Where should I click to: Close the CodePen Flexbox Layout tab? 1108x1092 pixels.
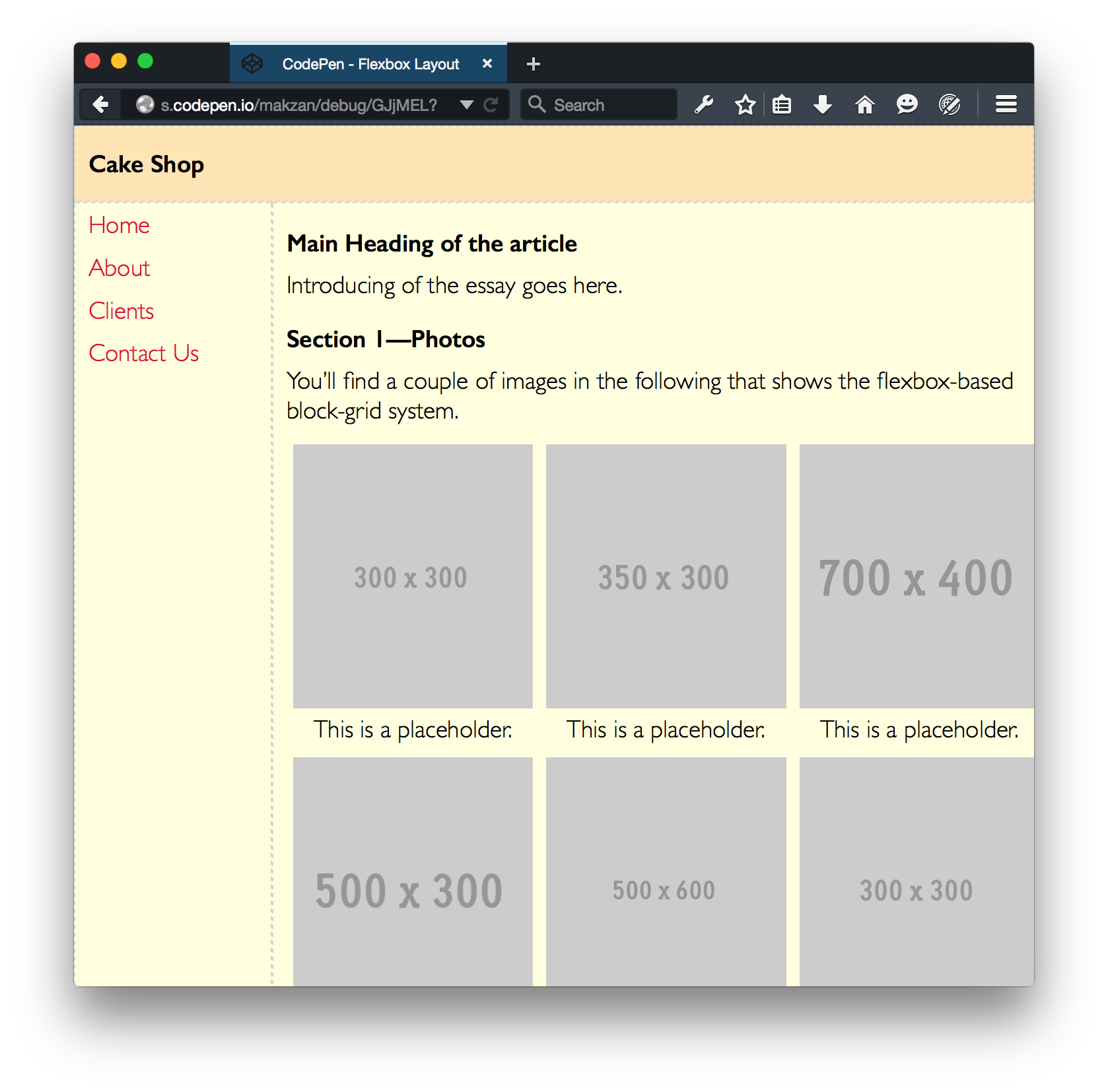(487, 63)
